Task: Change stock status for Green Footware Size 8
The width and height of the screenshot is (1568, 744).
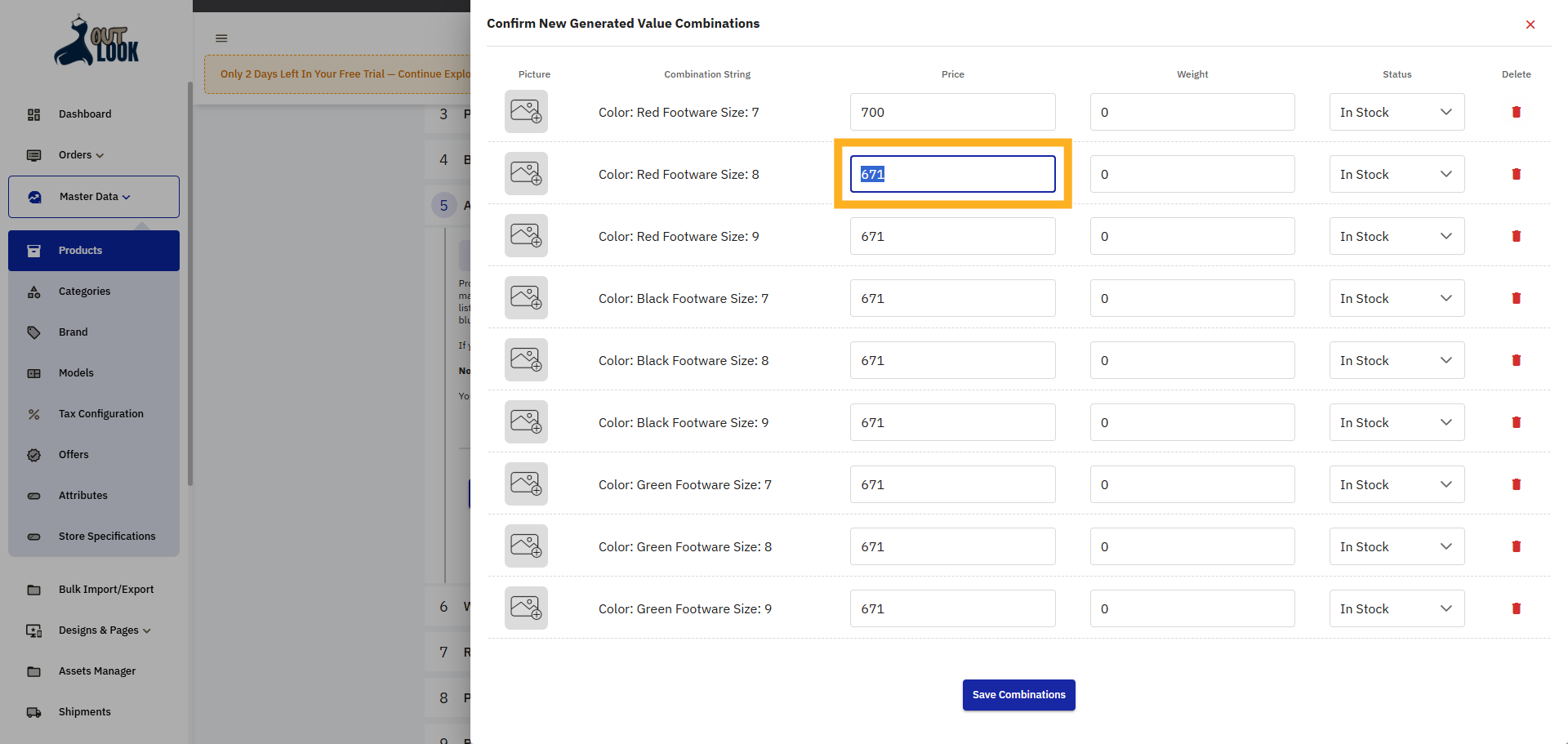Action: coord(1396,546)
